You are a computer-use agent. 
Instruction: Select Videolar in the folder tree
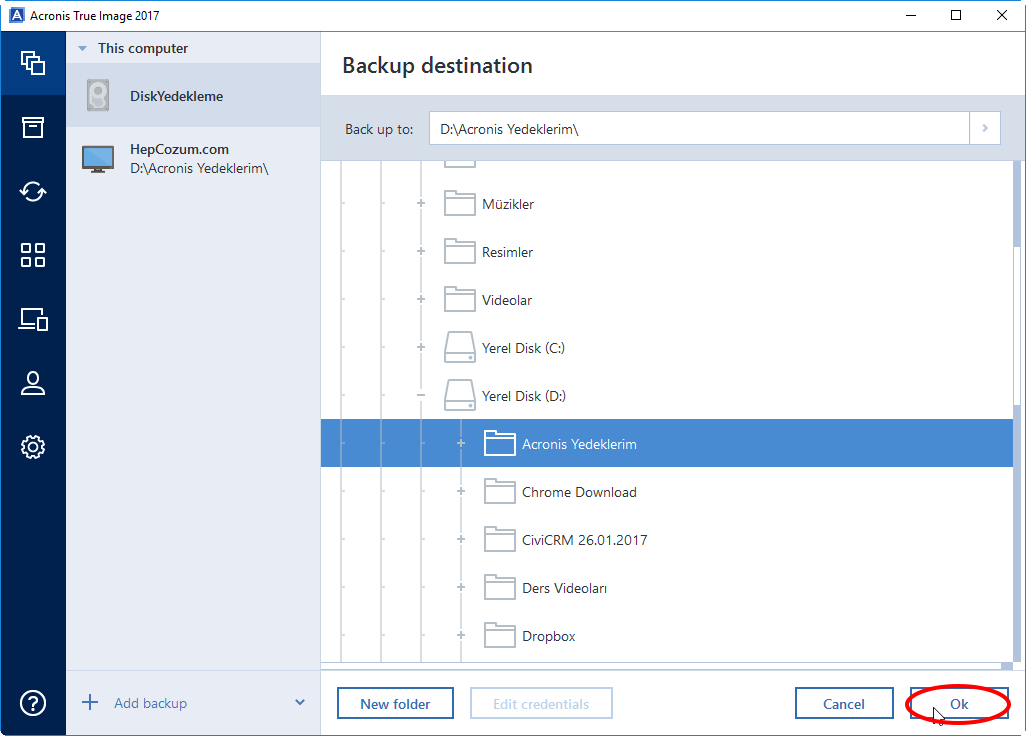pyautogui.click(x=507, y=300)
